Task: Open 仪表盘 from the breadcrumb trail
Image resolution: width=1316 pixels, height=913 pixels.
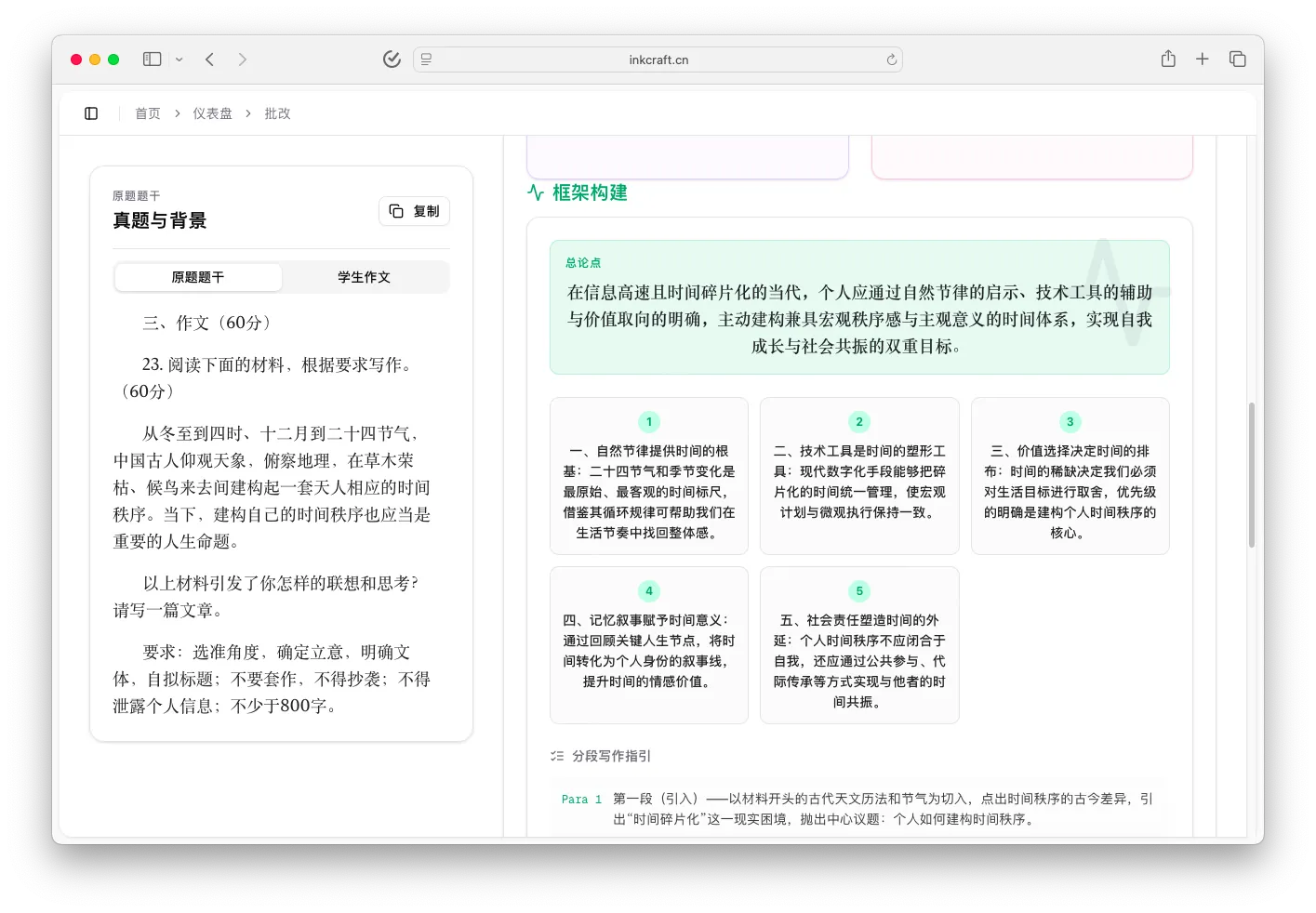Action: pos(212,112)
